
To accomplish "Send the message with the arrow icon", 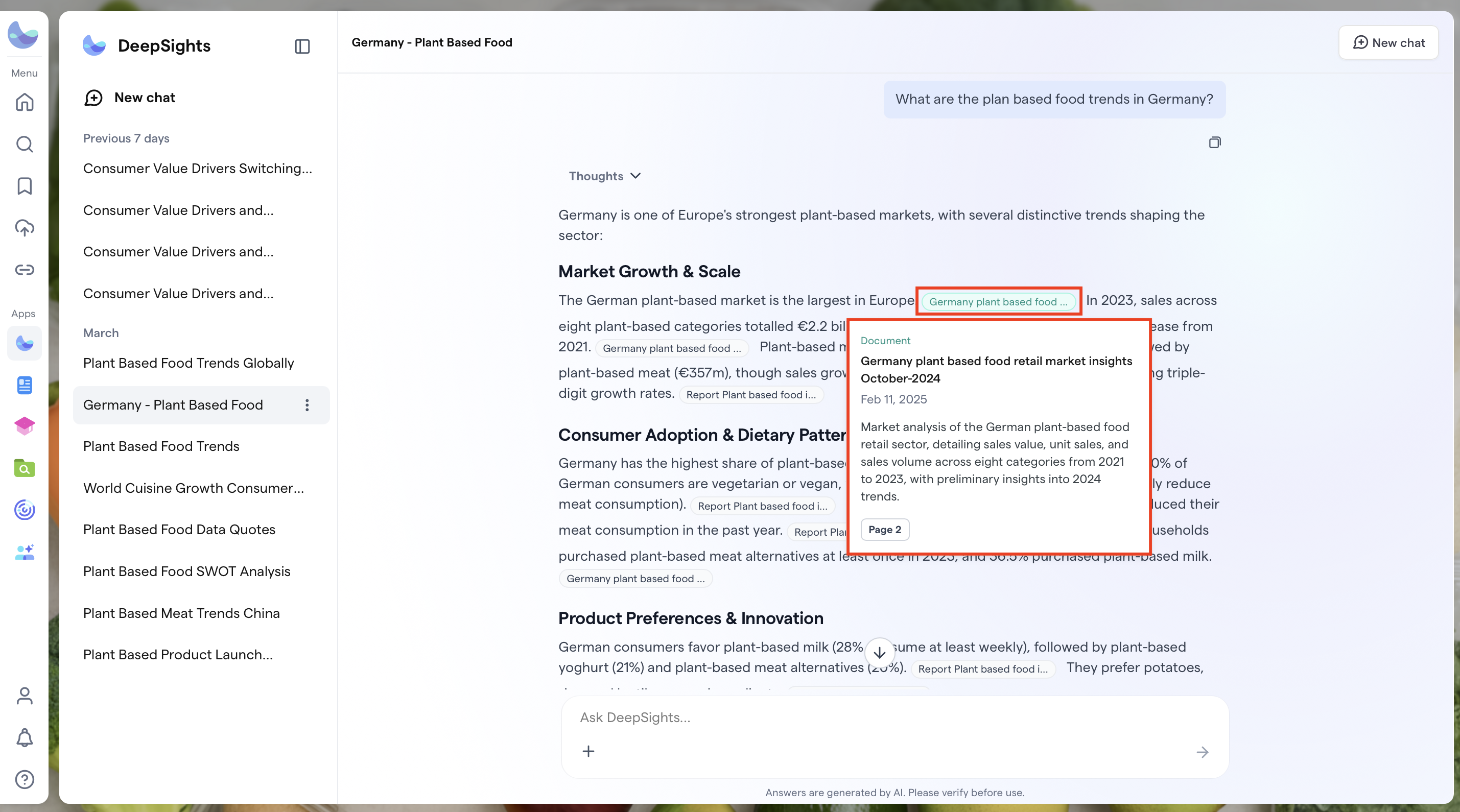I will click(1202, 752).
